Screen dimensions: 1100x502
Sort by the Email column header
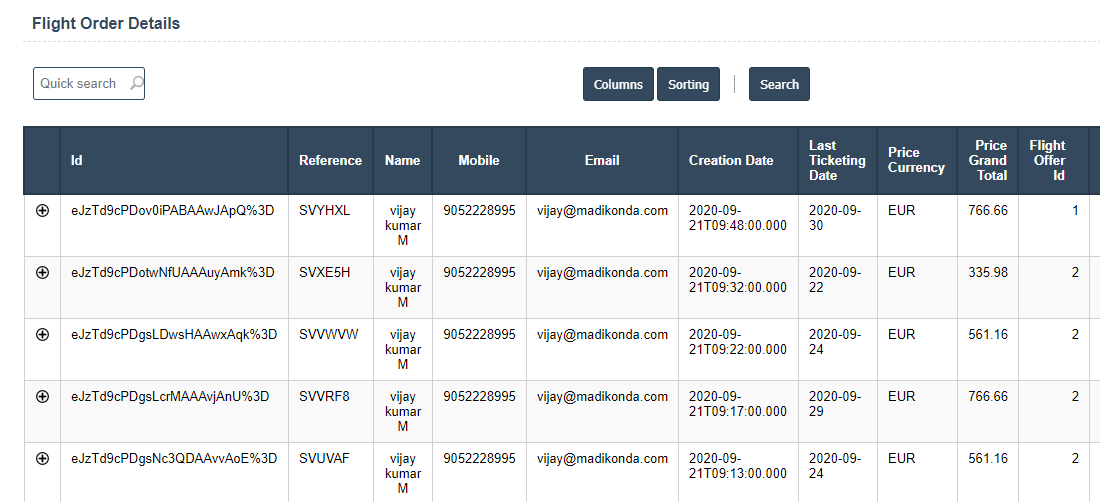pyautogui.click(x=602, y=160)
